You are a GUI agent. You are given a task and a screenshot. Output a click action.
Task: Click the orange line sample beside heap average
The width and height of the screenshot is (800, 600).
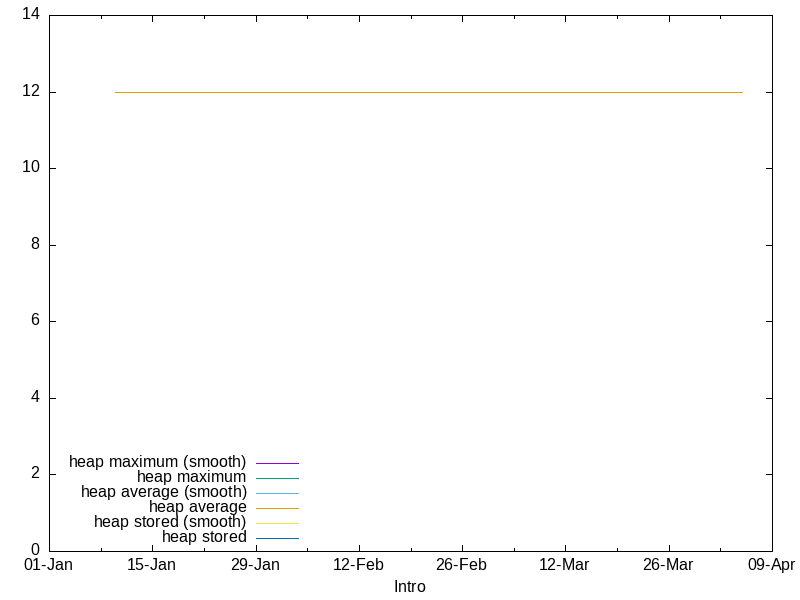point(277,508)
